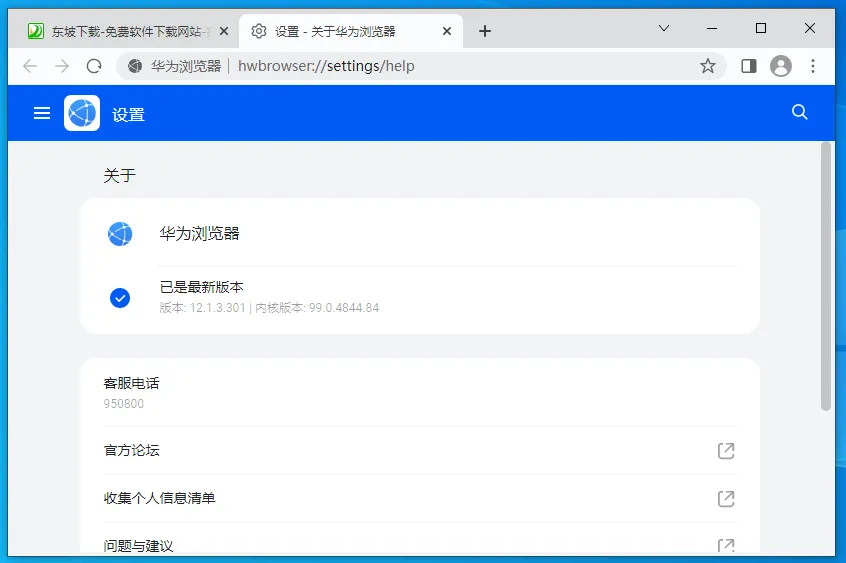Click the 收集个人信息清单 row label
The height and width of the screenshot is (563, 846).
160,498
